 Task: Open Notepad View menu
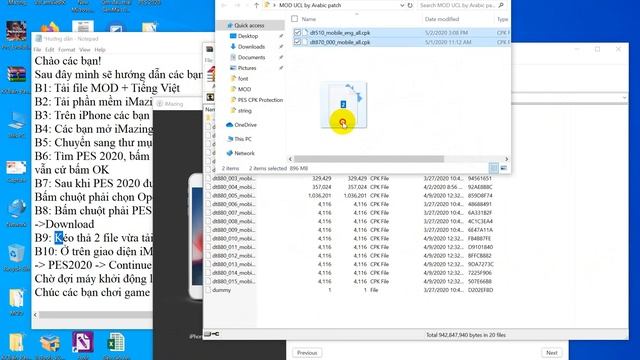click(x=84, y=50)
